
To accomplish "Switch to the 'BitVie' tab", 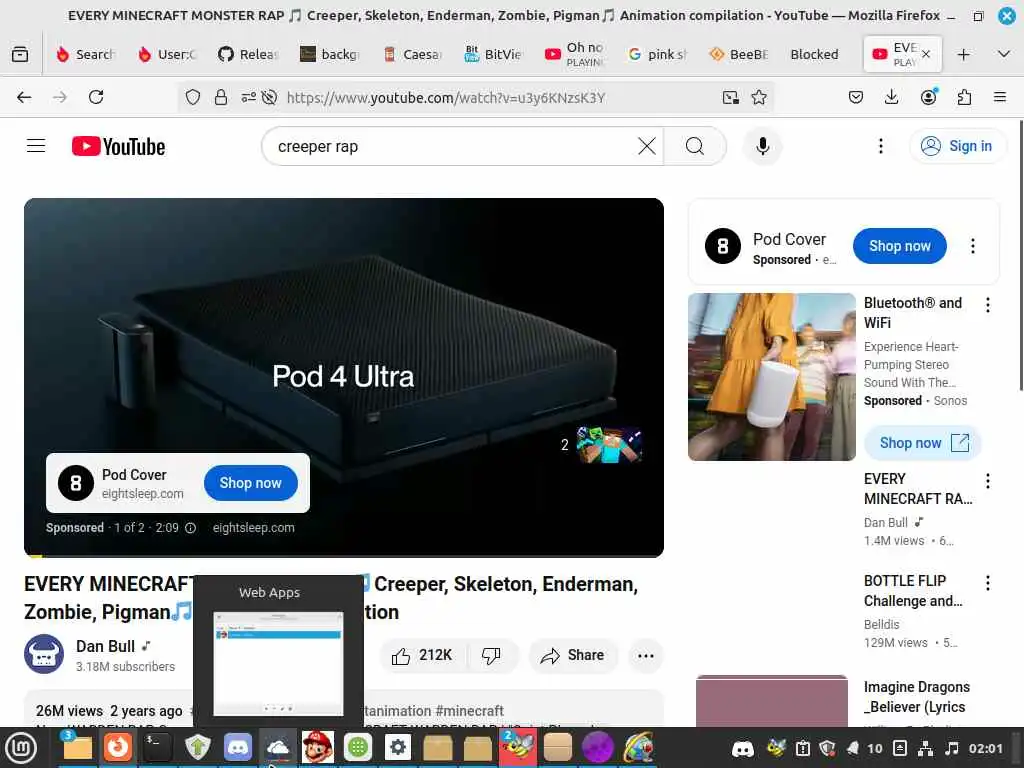I will click(494, 54).
